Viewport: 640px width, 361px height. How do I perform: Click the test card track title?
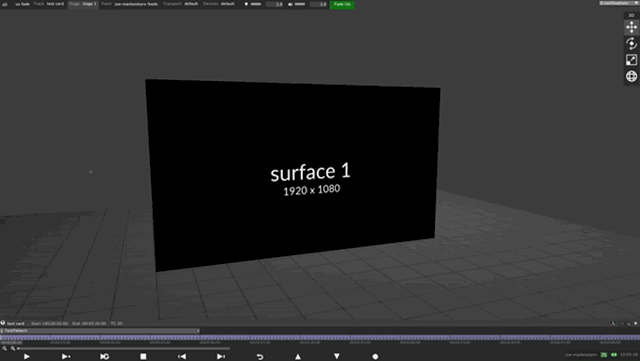coord(16,323)
